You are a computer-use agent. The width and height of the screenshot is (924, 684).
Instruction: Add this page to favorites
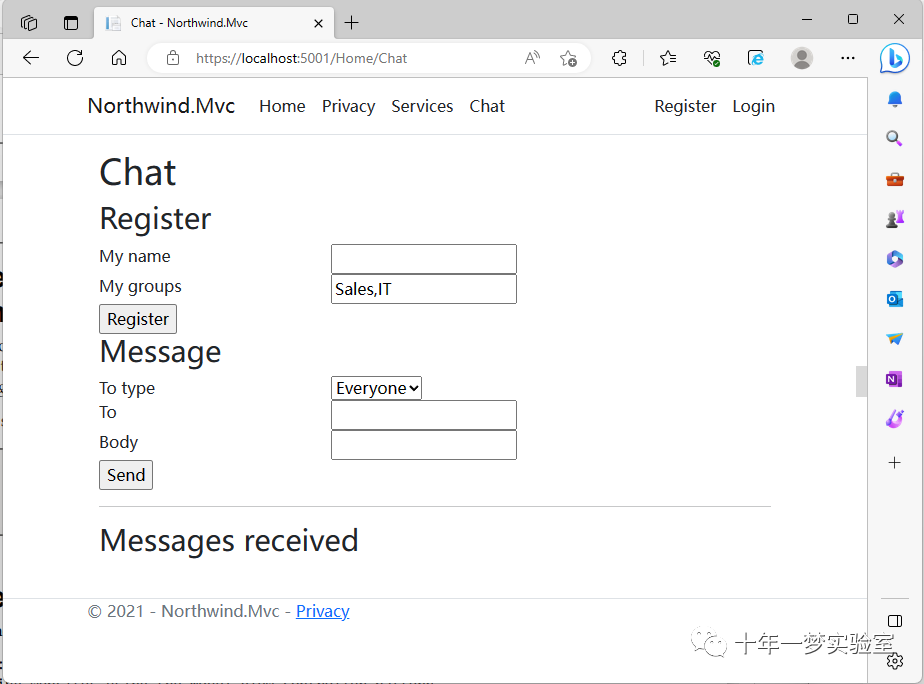[568, 58]
